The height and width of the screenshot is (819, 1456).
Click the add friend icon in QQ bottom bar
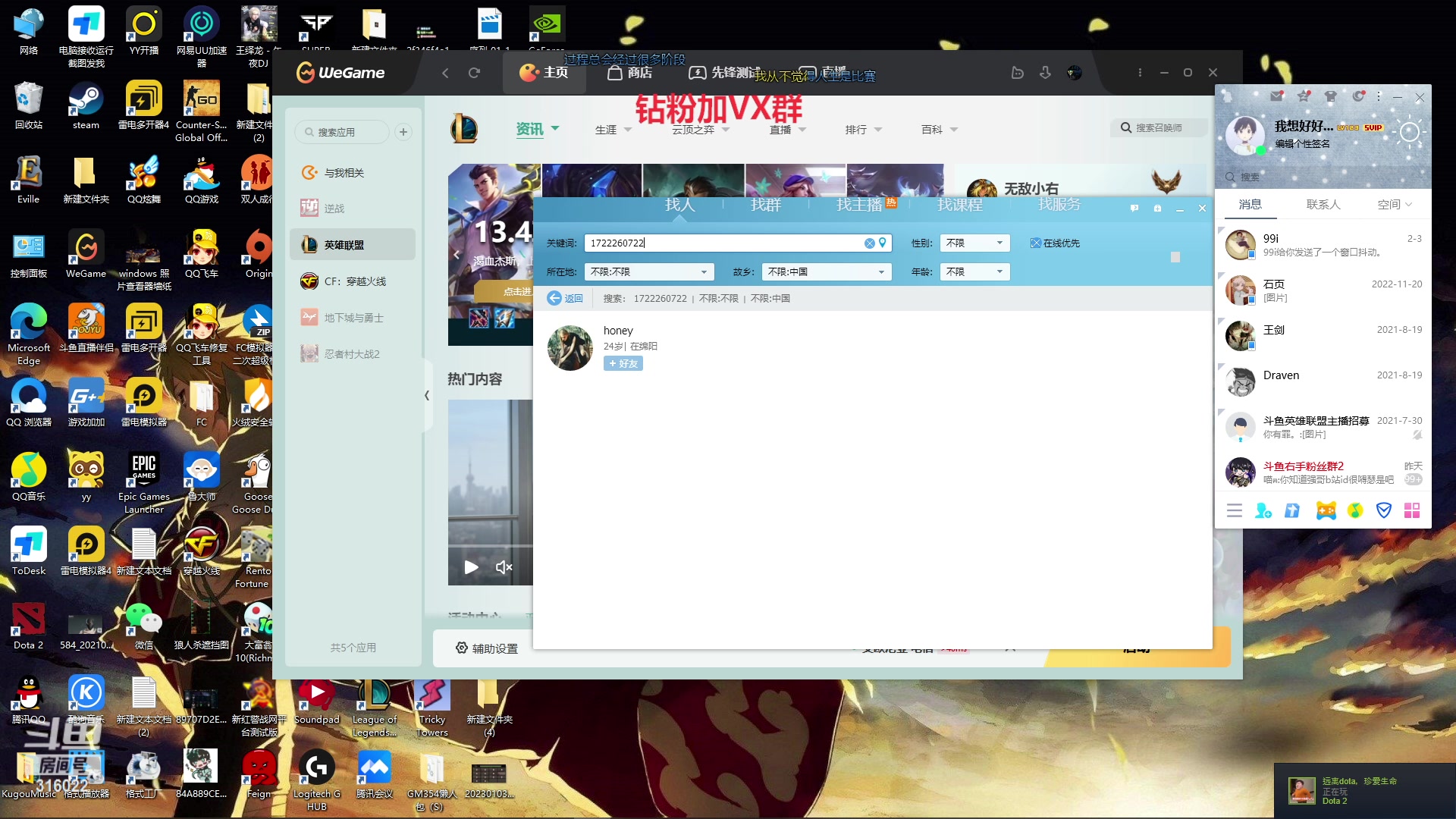point(1263,510)
